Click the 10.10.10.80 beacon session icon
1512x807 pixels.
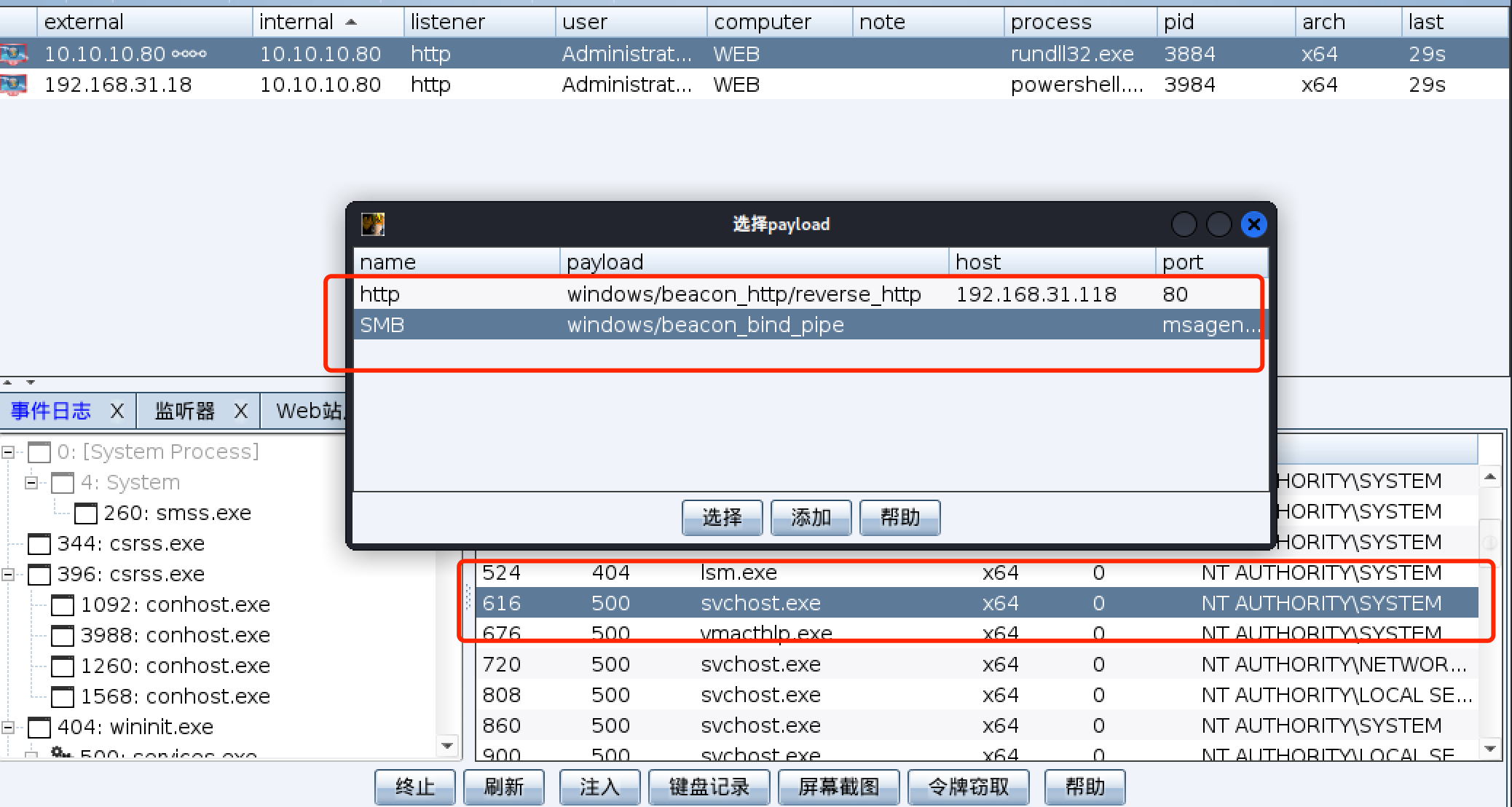pos(14,54)
